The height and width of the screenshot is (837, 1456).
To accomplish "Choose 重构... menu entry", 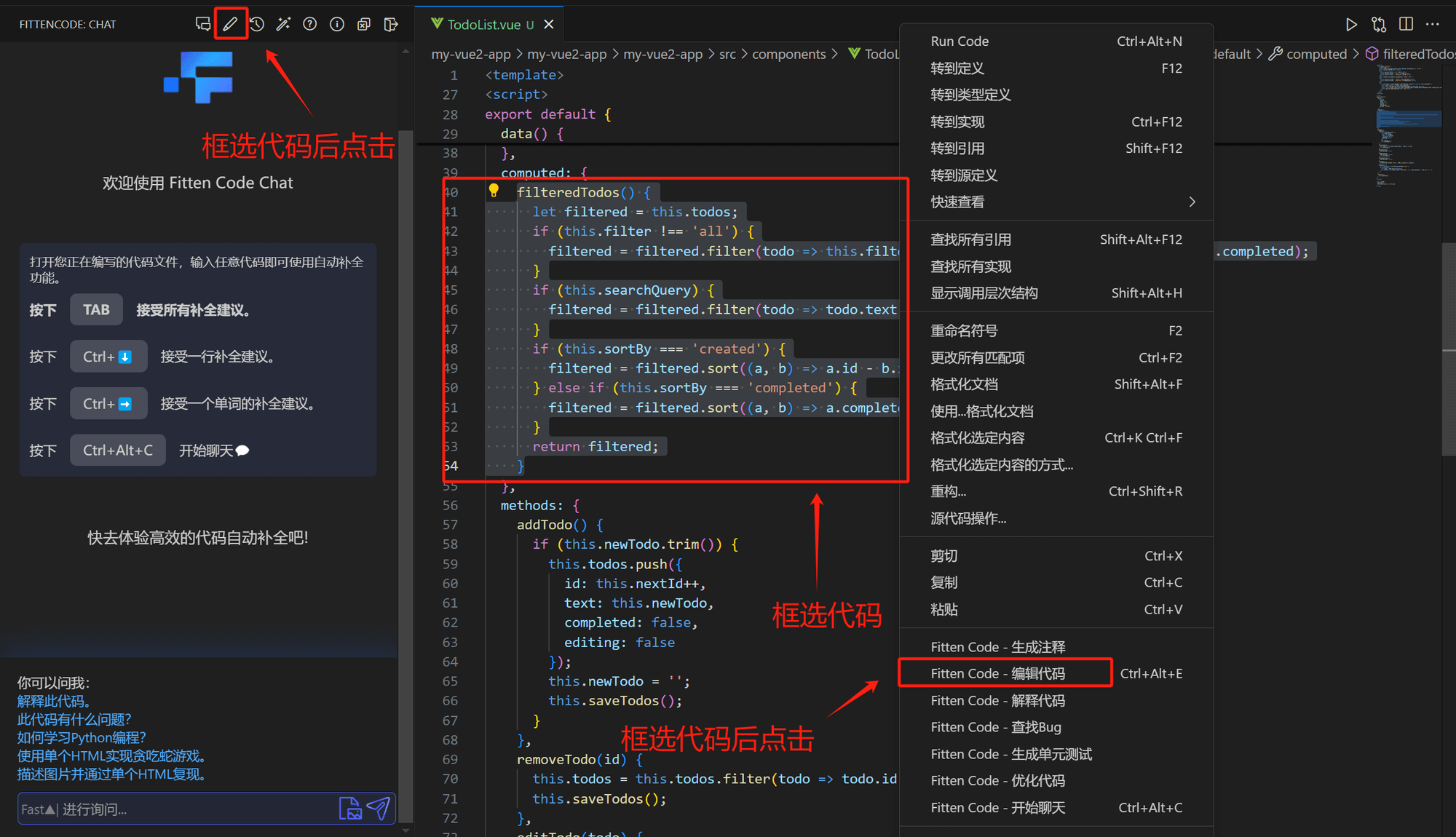I will click(1056, 491).
